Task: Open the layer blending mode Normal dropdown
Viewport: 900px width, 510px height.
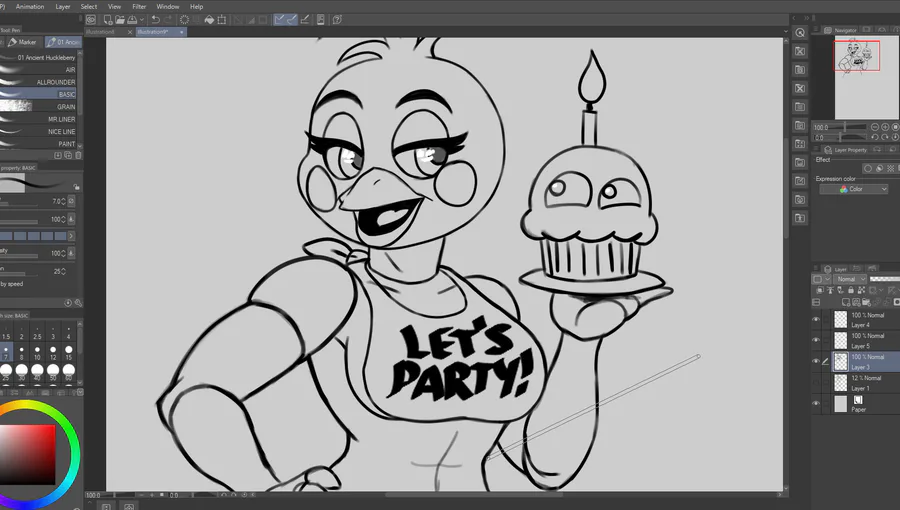Action: (849, 279)
